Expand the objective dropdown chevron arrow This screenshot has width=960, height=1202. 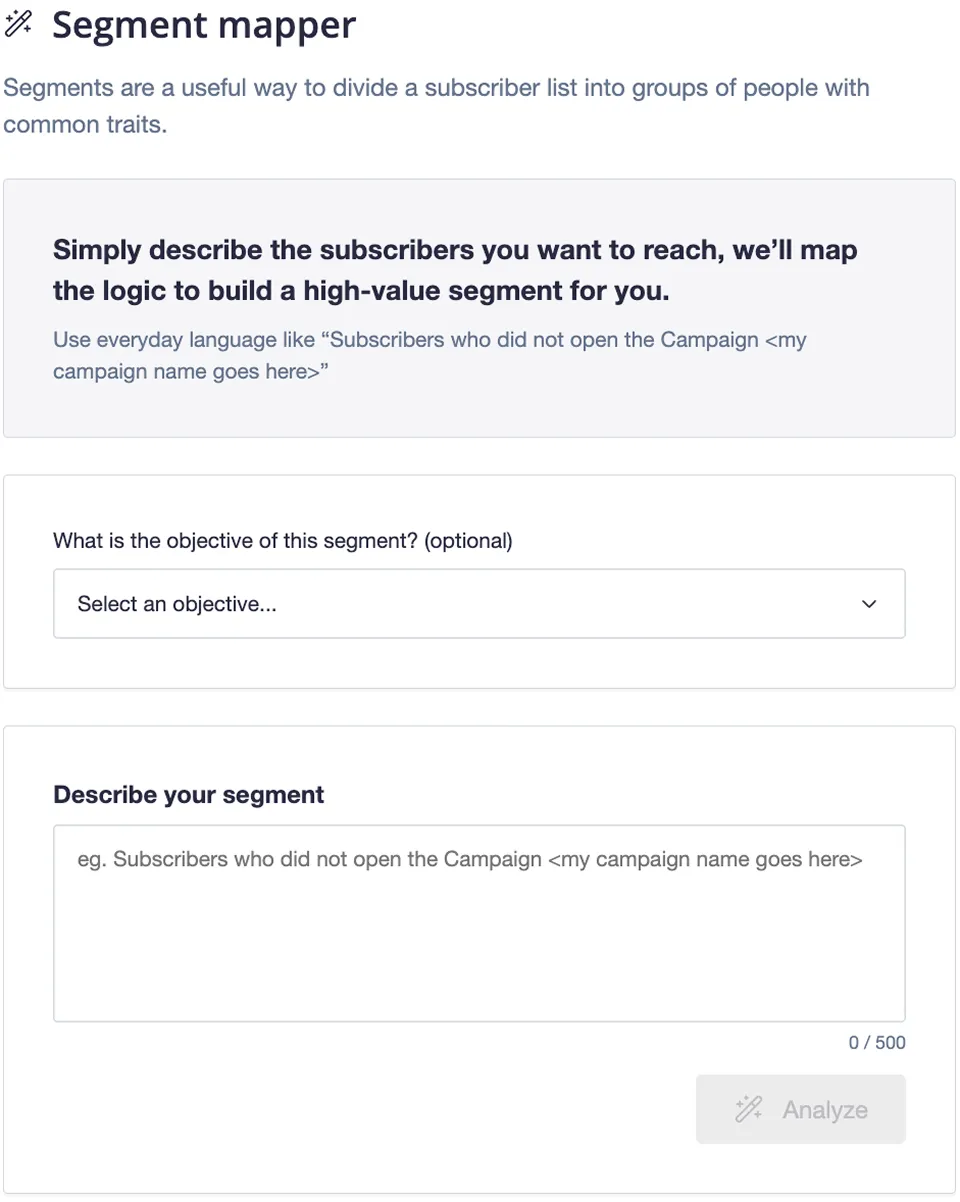click(869, 604)
